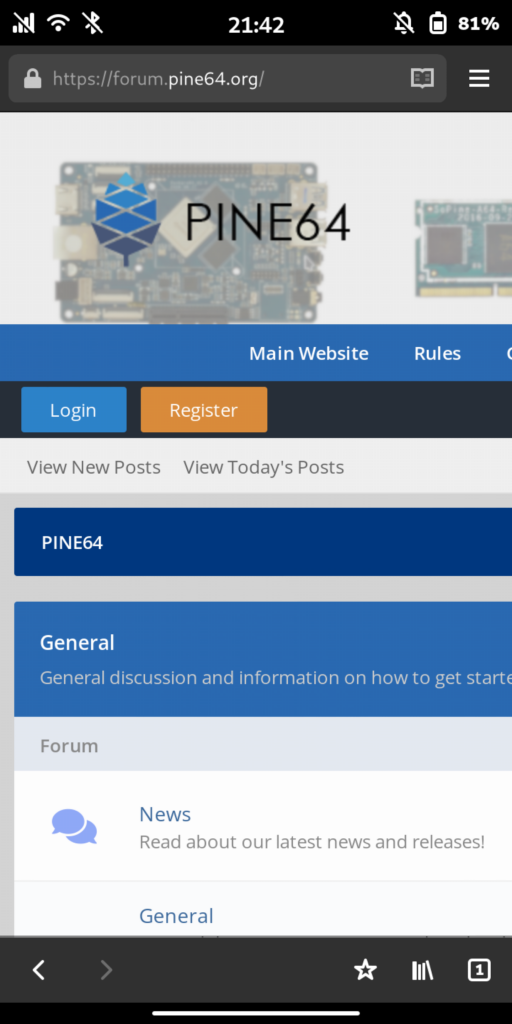Screen dimensions: 512x1024
Task: Click the Login button
Action: tap(74, 409)
